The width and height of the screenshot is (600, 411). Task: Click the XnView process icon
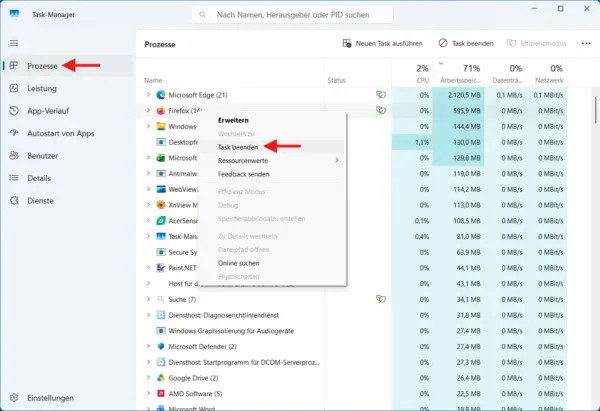pos(161,205)
